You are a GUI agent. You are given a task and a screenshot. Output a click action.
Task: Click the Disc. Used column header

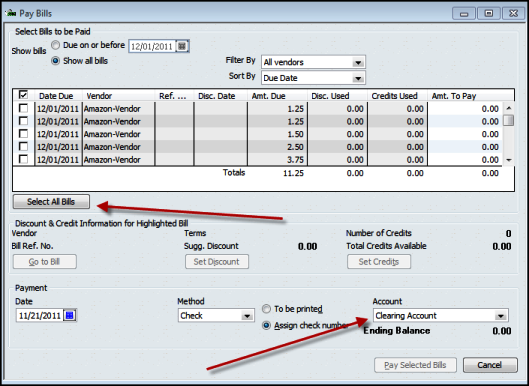[337, 96]
